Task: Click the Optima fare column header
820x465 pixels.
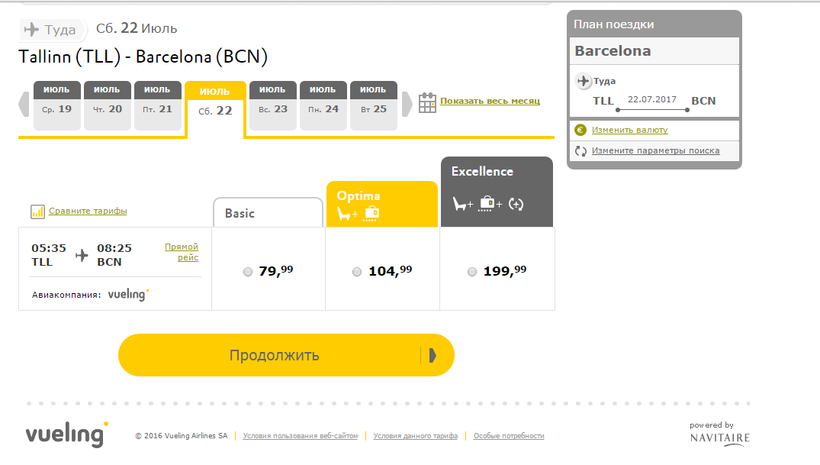Action: (382, 203)
